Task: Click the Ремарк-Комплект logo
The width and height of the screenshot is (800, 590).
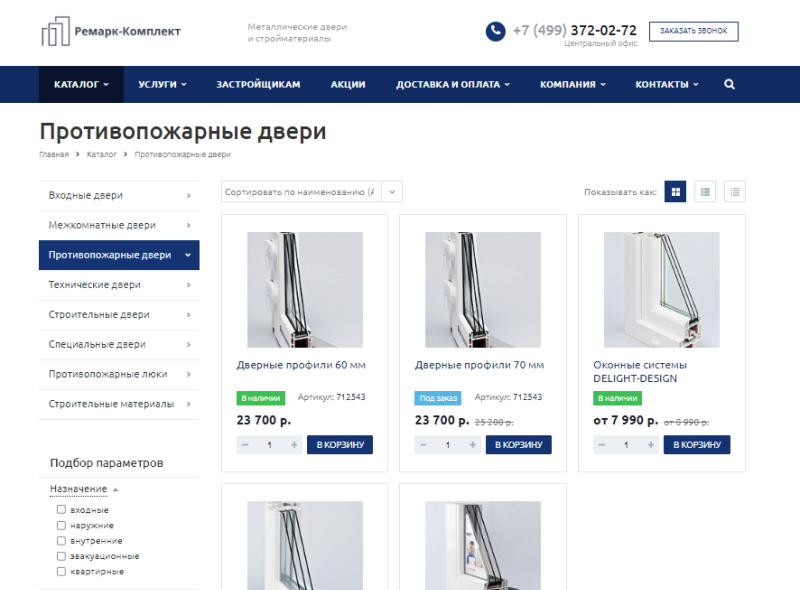Action: point(111,32)
